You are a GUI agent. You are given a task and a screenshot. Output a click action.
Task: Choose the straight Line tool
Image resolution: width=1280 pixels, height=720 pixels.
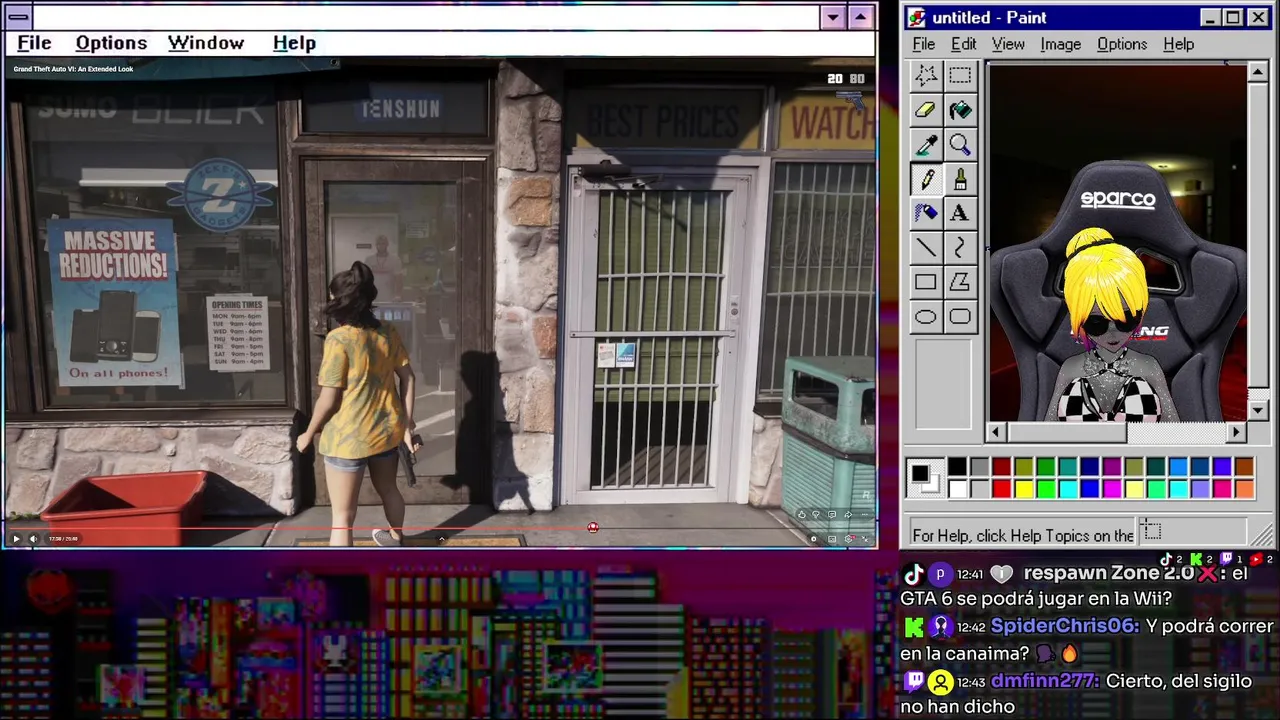pyautogui.click(x=926, y=248)
